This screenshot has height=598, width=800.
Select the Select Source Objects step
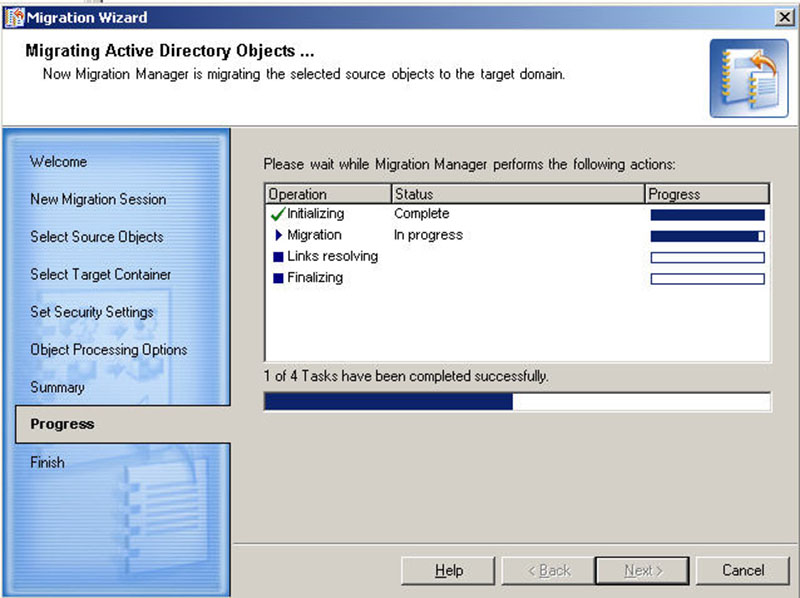coord(97,237)
